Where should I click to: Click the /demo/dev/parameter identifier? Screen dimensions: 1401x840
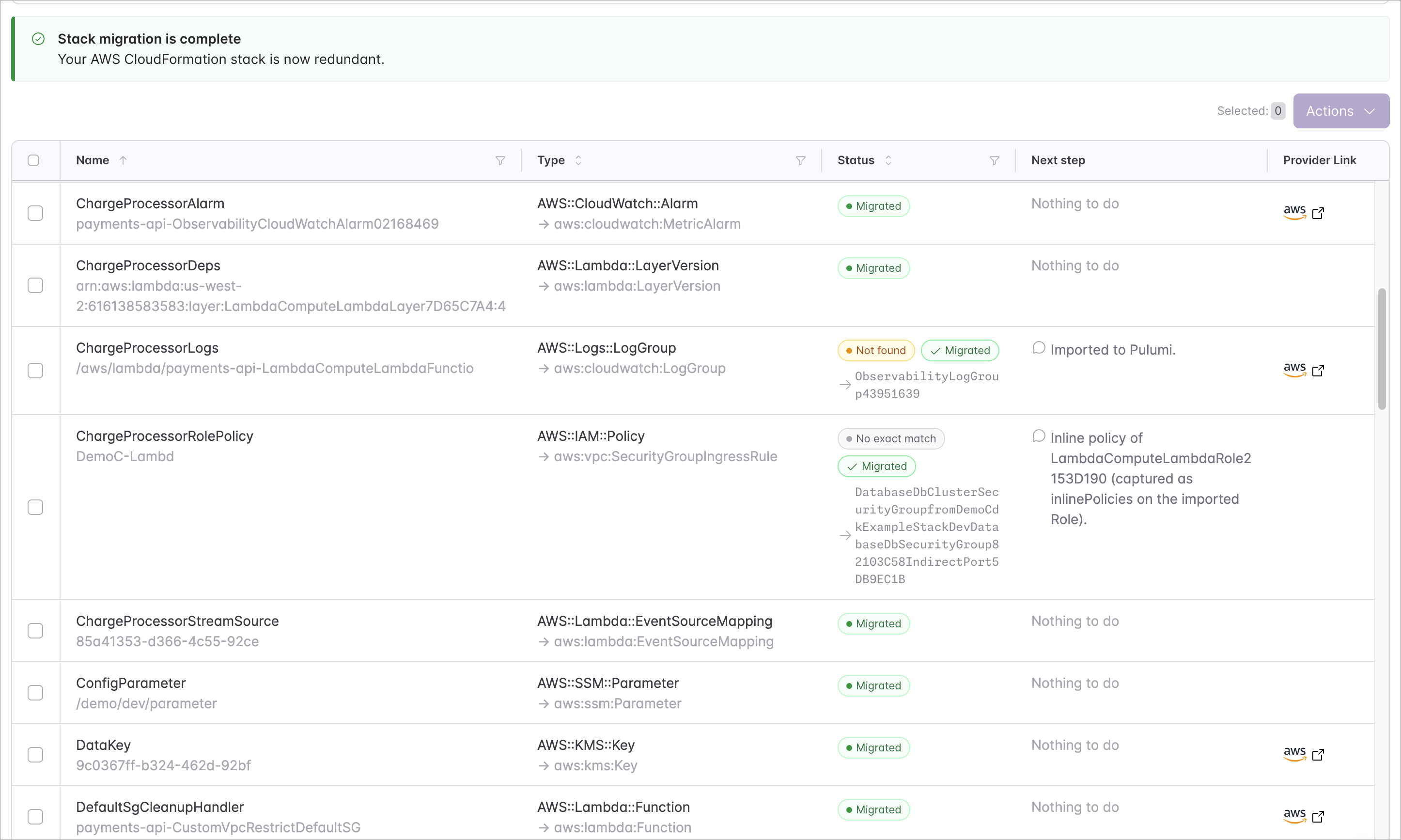point(147,703)
